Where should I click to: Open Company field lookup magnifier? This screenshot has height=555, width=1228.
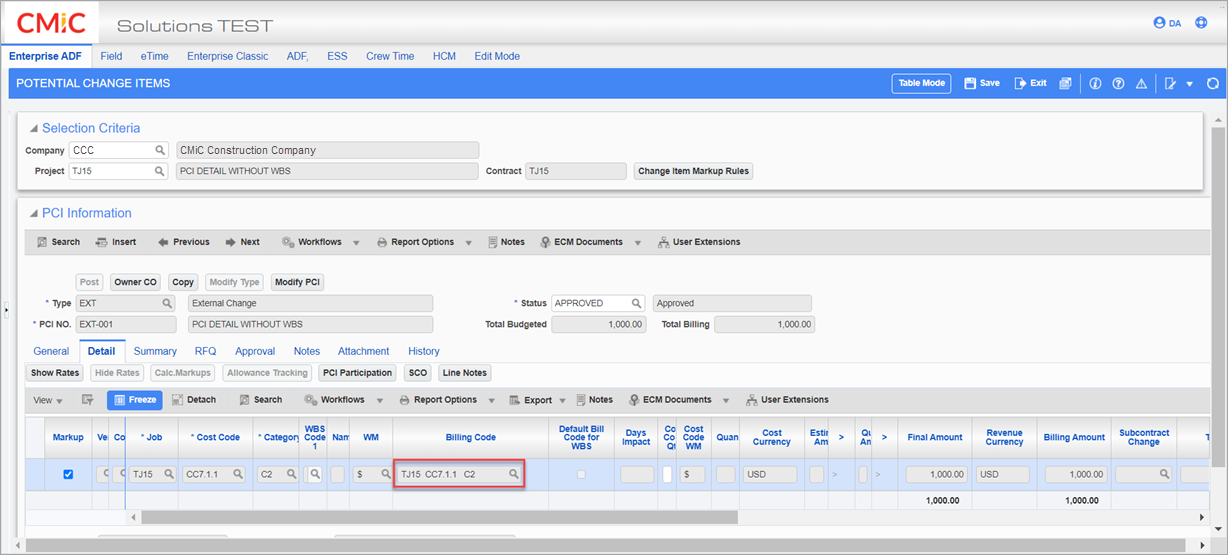pos(159,150)
